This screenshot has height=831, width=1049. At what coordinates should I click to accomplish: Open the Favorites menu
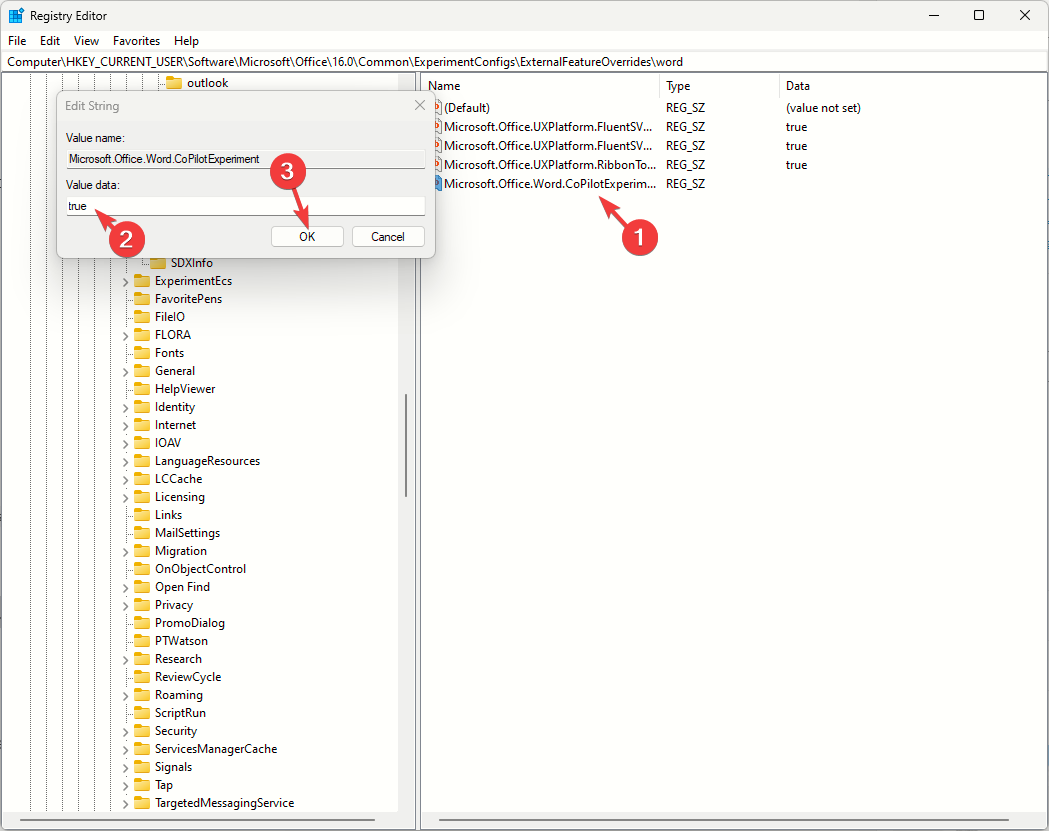tap(136, 41)
